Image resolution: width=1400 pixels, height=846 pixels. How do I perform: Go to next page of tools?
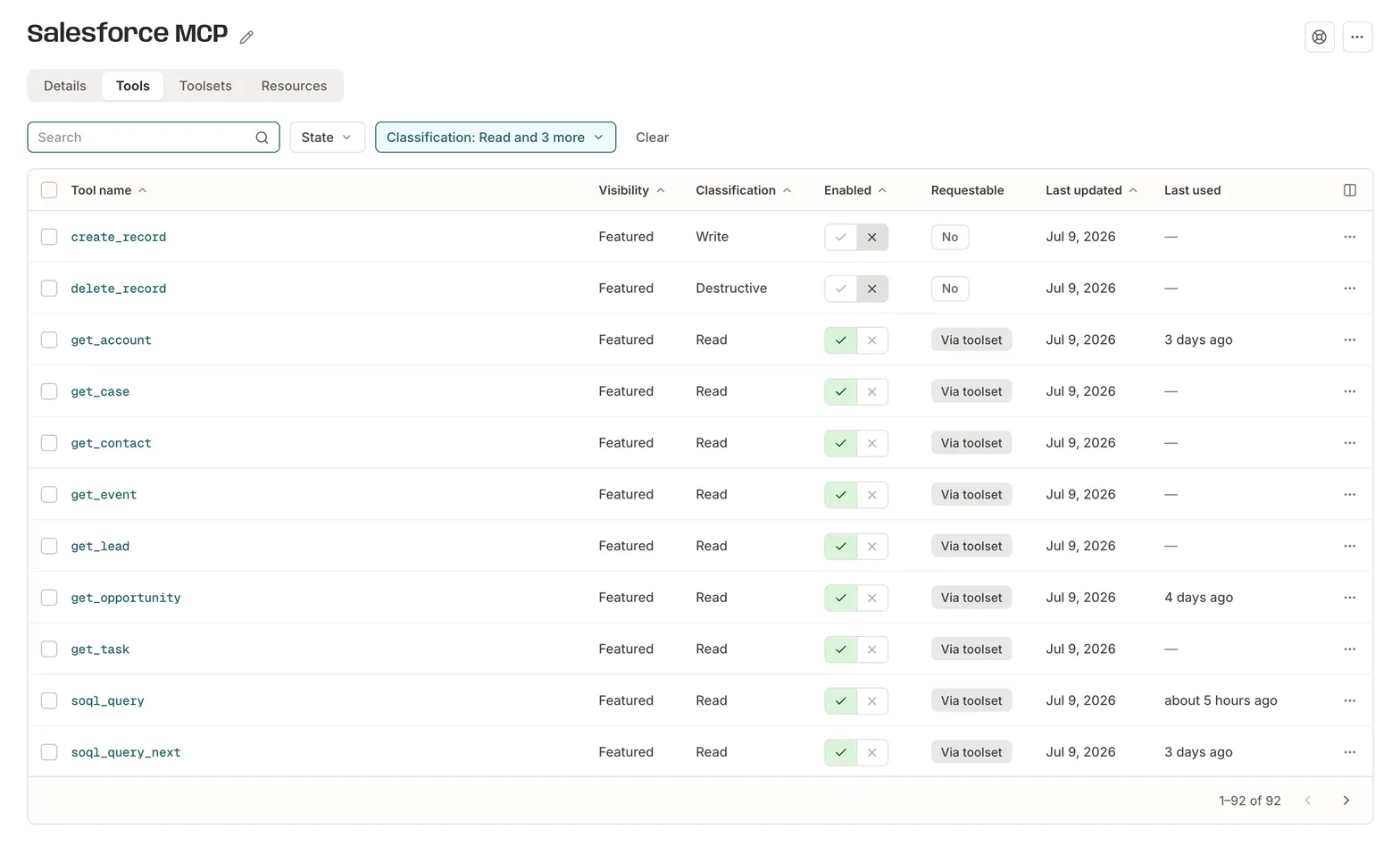point(1346,800)
